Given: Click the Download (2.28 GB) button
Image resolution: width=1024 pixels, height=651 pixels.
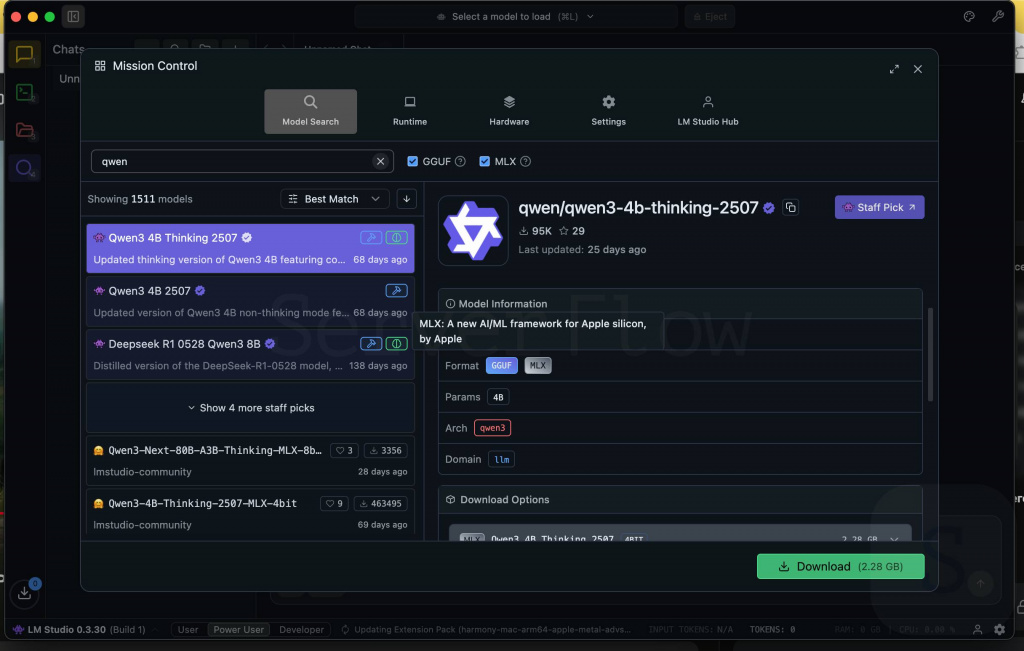Looking at the screenshot, I should point(840,566).
